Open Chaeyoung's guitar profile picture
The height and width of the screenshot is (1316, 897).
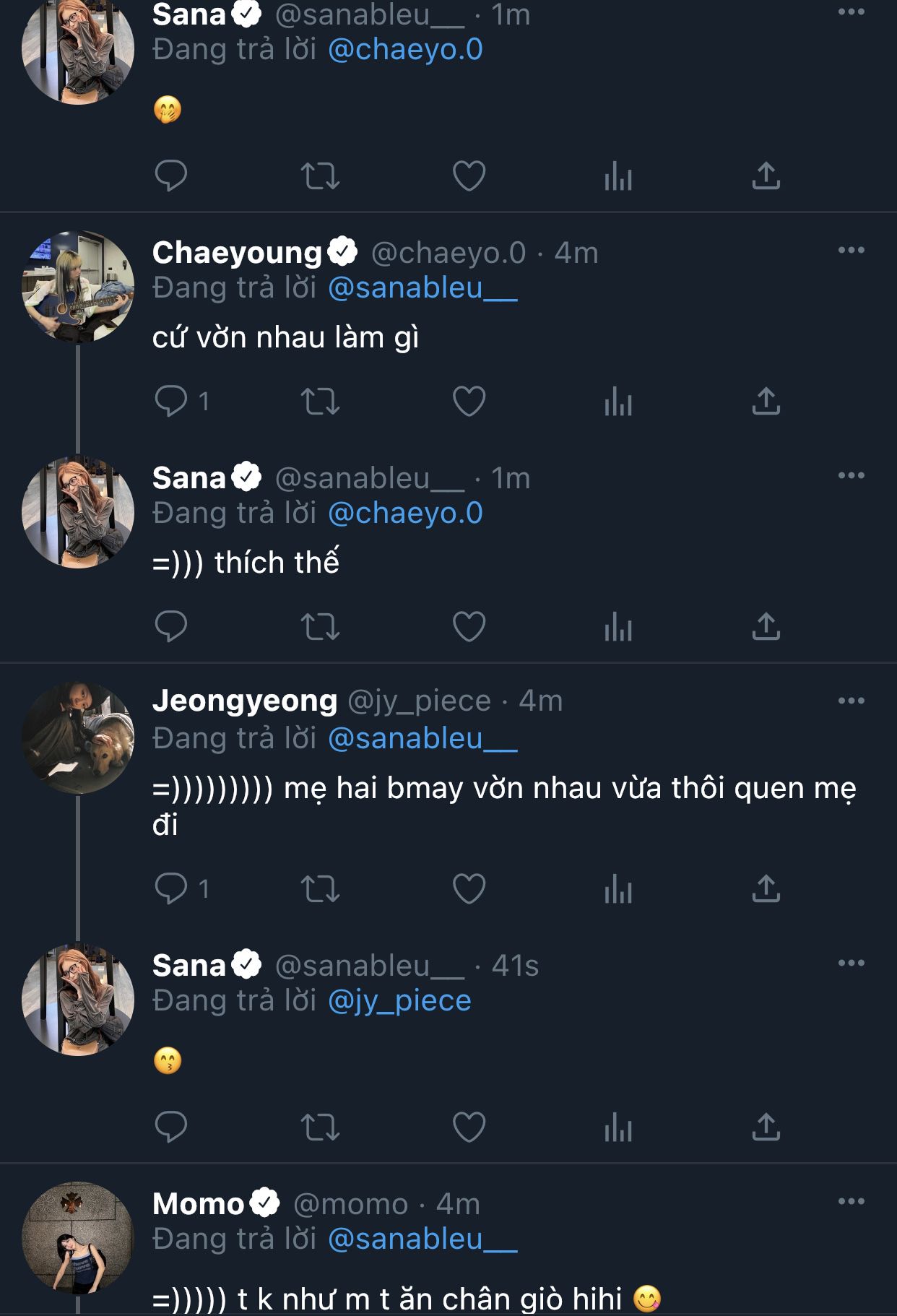78,287
